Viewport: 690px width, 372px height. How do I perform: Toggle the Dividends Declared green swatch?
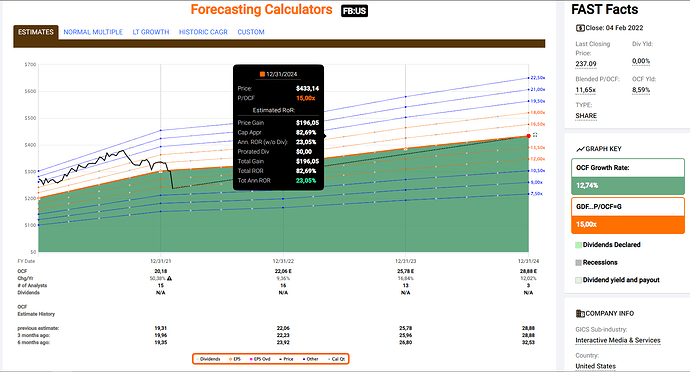click(x=578, y=245)
